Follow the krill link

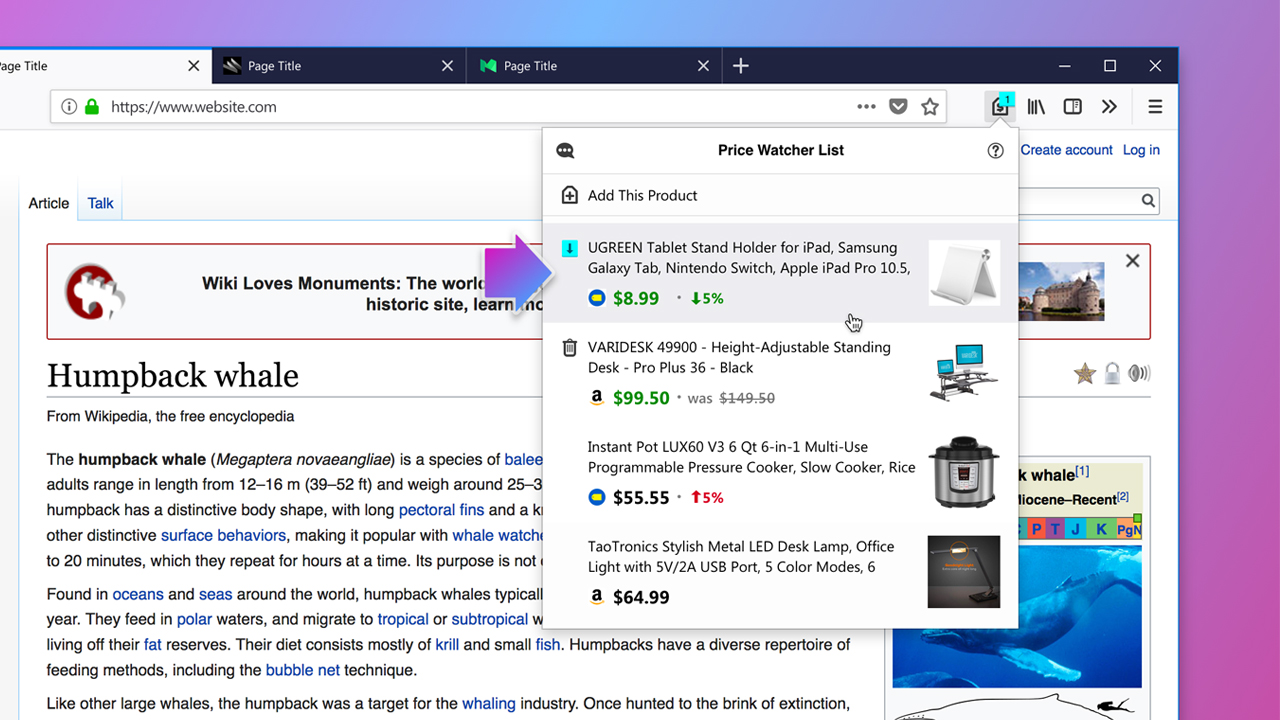(447, 645)
